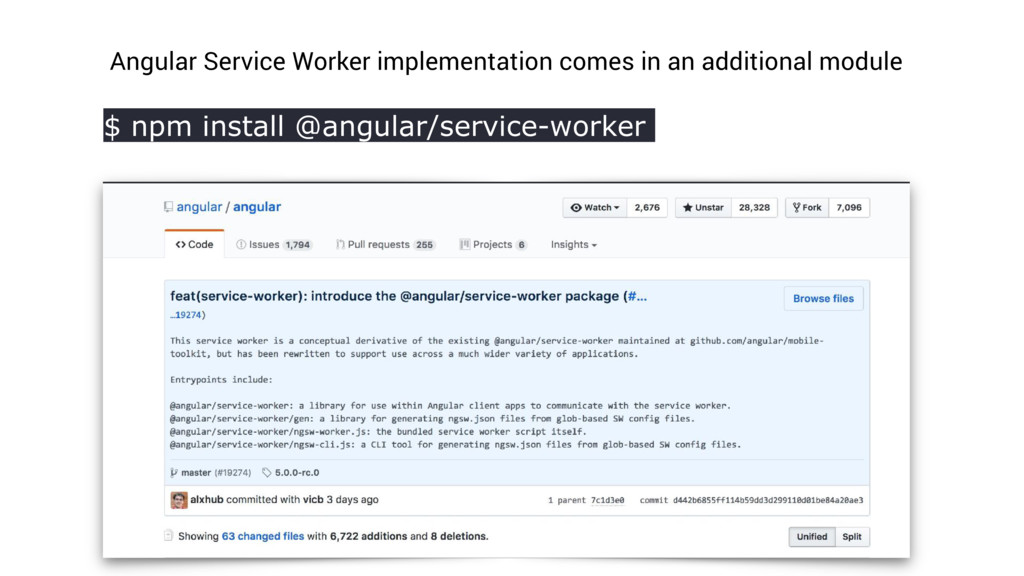Click the Fork button
This screenshot has height=576, width=1024.
[x=807, y=208]
